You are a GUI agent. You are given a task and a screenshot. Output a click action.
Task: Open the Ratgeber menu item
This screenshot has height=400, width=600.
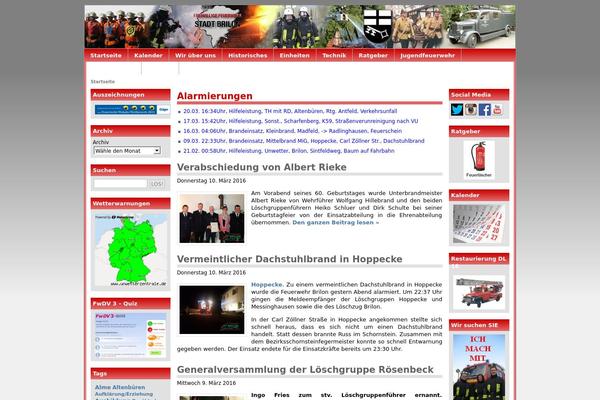[373, 56]
